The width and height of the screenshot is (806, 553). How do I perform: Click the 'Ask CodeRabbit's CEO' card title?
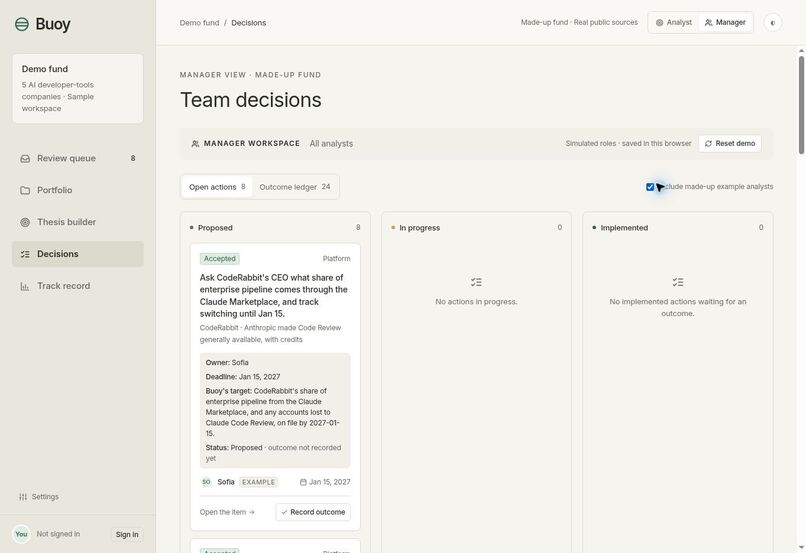point(274,296)
